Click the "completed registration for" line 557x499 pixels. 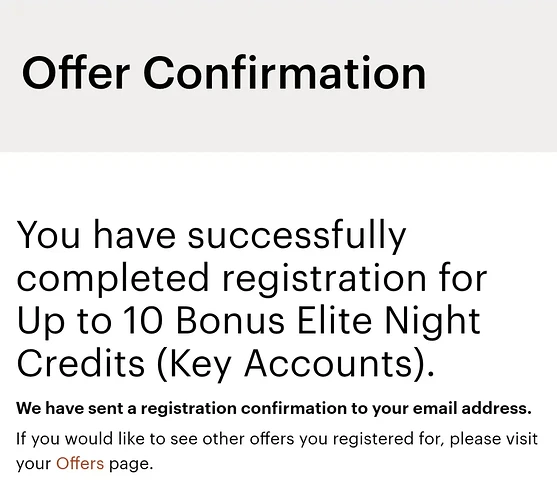[252, 279]
